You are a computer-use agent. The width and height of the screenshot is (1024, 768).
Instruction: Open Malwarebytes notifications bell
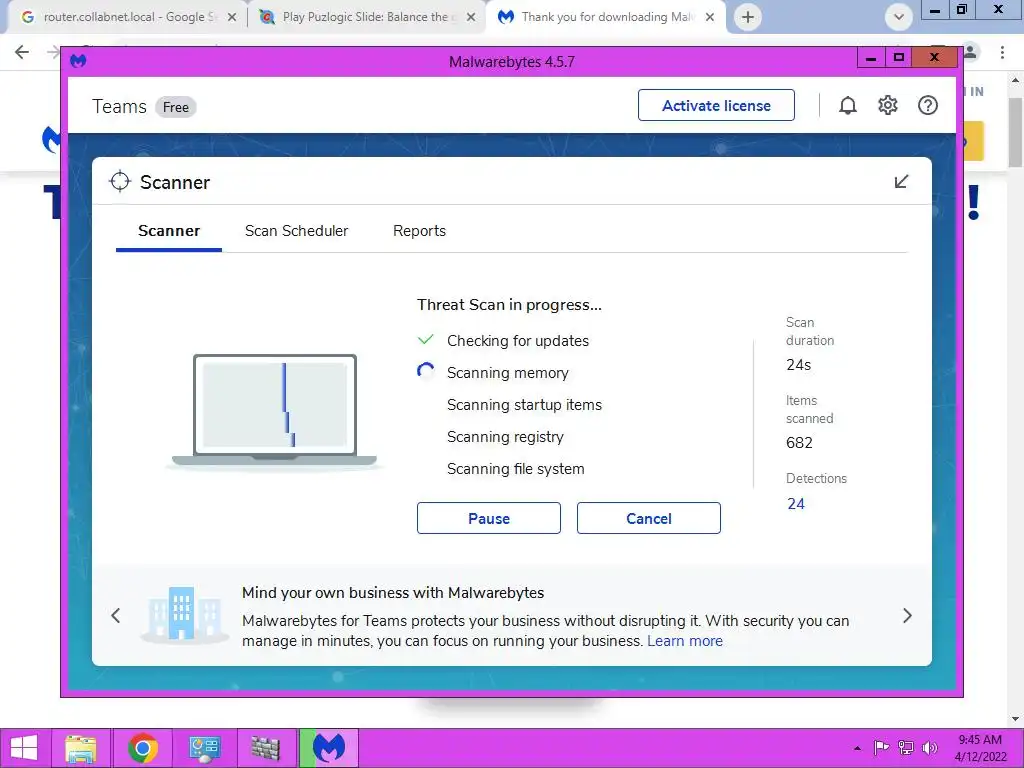point(848,105)
